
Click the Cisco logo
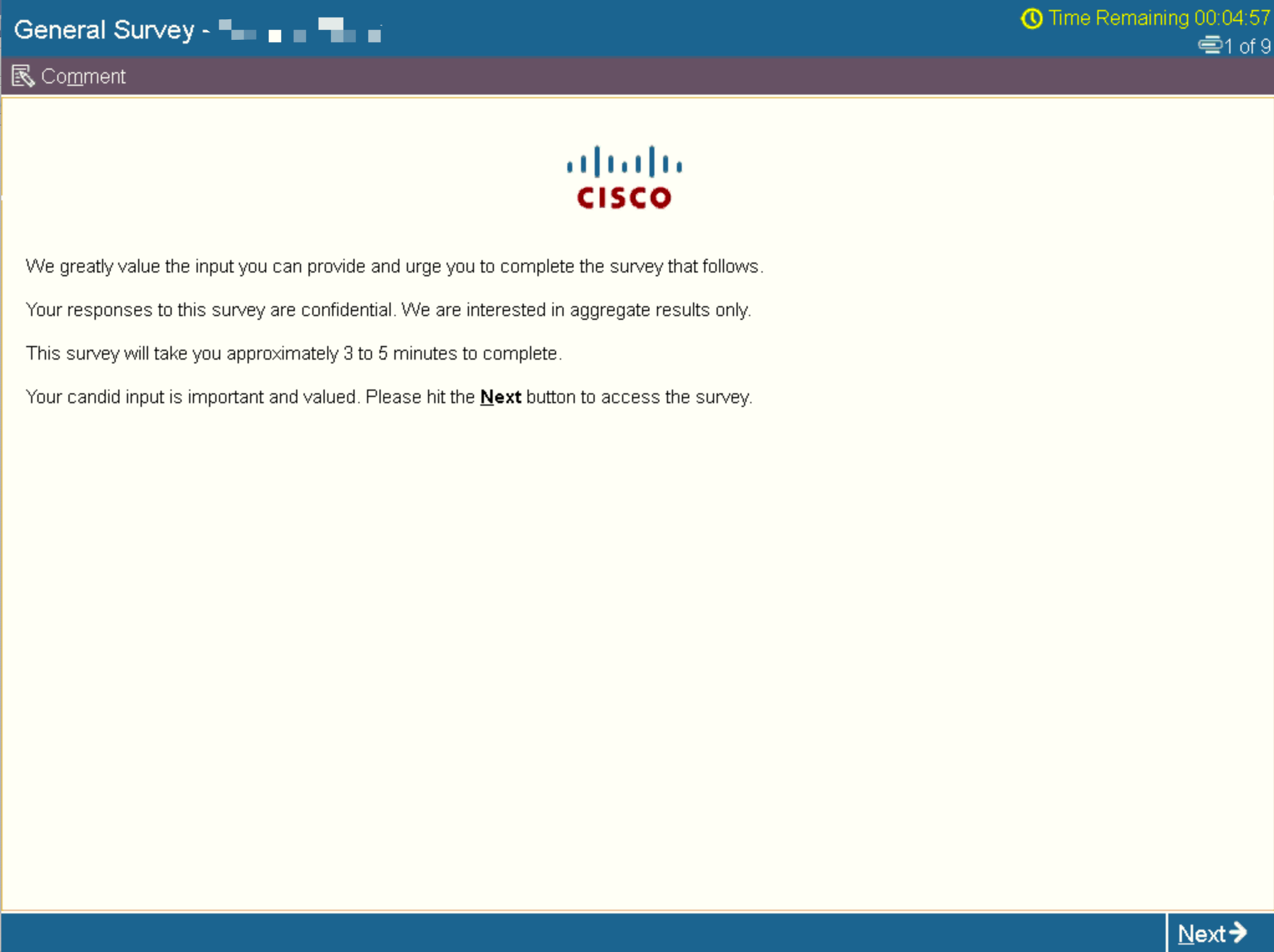tap(624, 177)
